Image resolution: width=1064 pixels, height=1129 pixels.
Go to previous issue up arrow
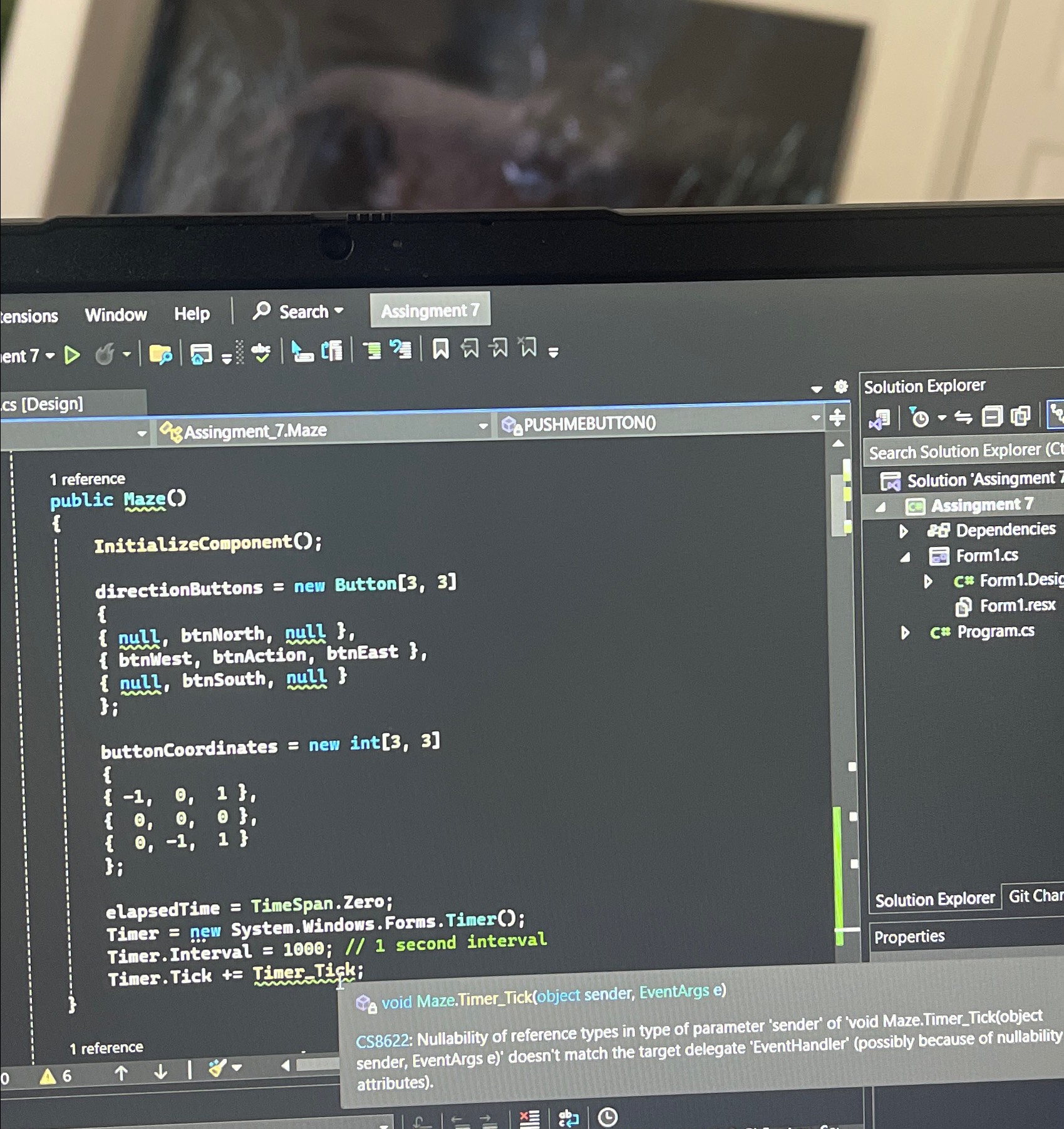click(121, 1073)
